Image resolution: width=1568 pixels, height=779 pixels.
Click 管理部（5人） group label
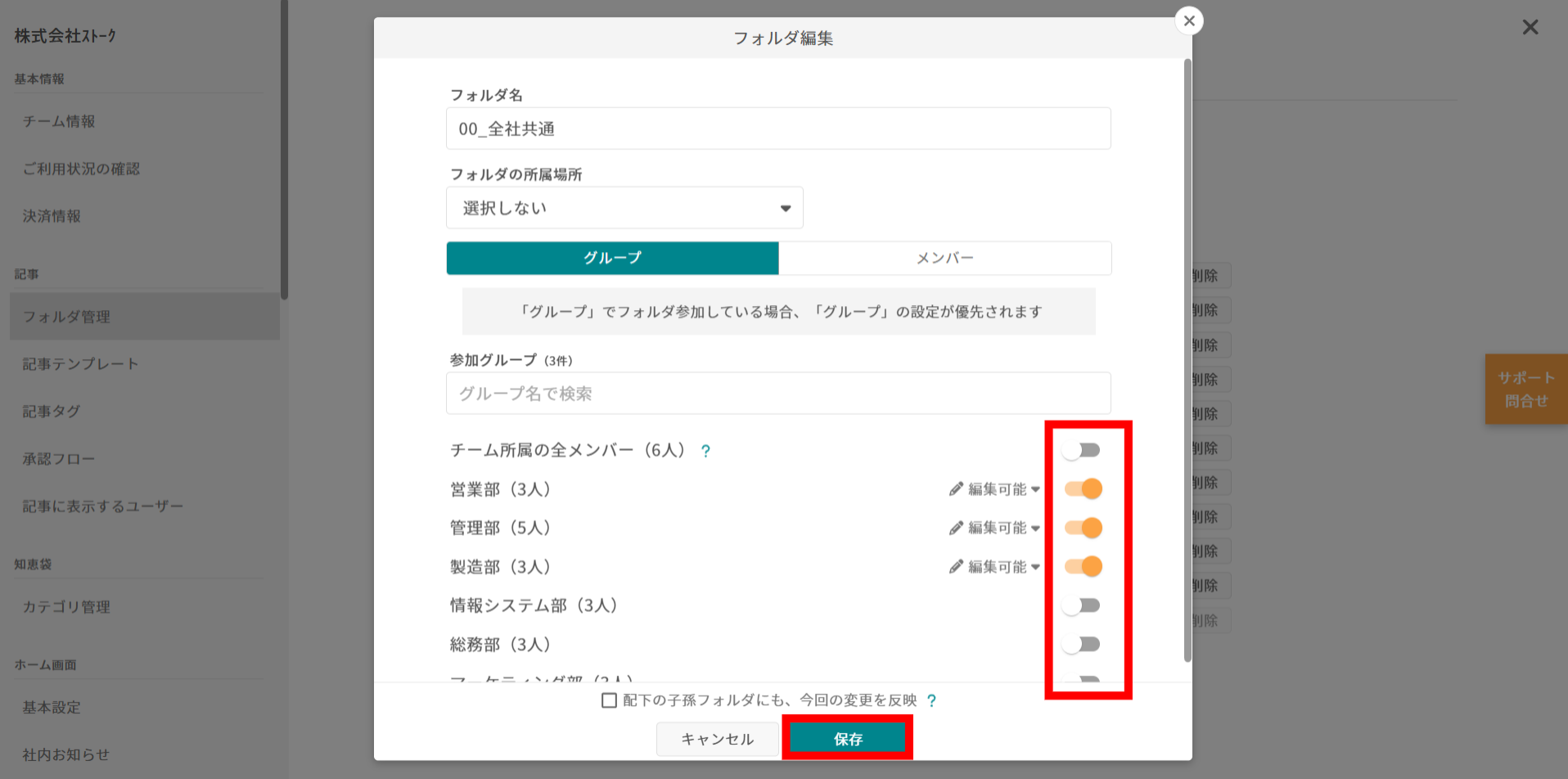pos(501,528)
